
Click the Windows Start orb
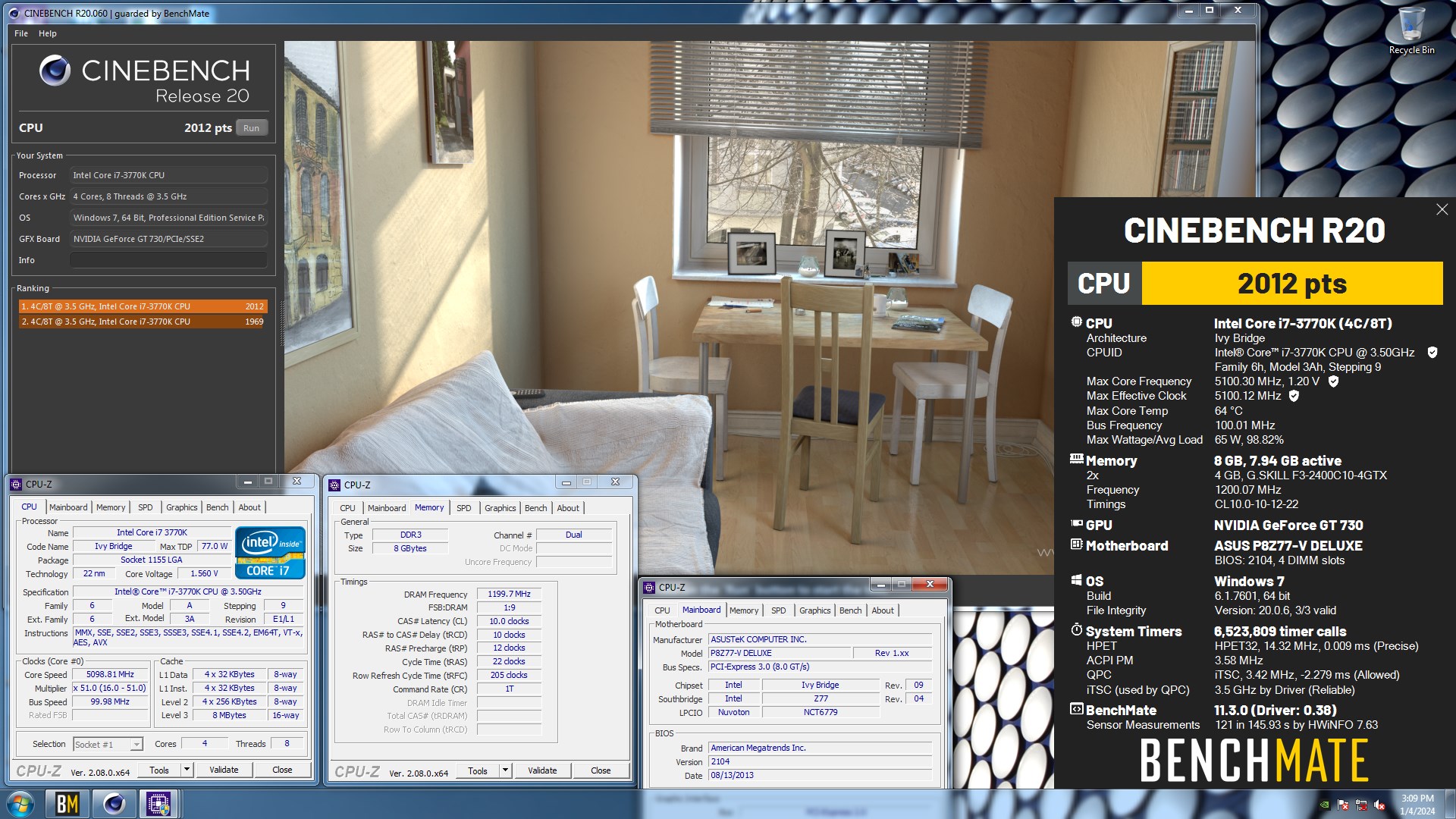20,804
